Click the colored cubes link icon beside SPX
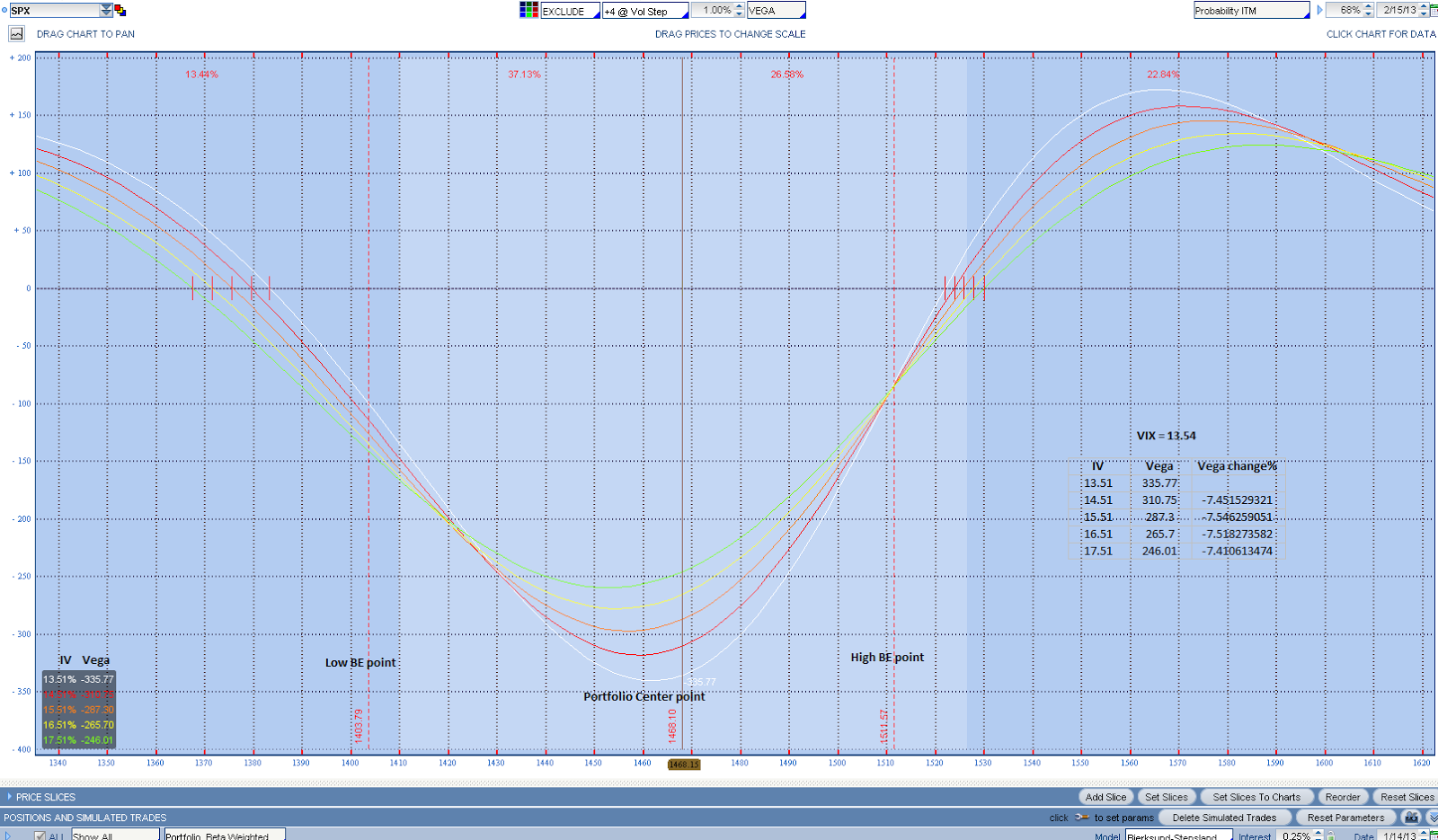The image size is (1438, 840). (x=120, y=10)
